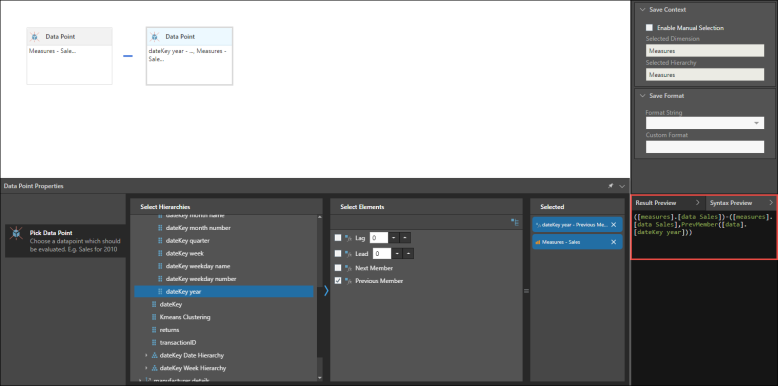
Task: Pin the Data Point Properties panel
Action: click(x=611, y=186)
